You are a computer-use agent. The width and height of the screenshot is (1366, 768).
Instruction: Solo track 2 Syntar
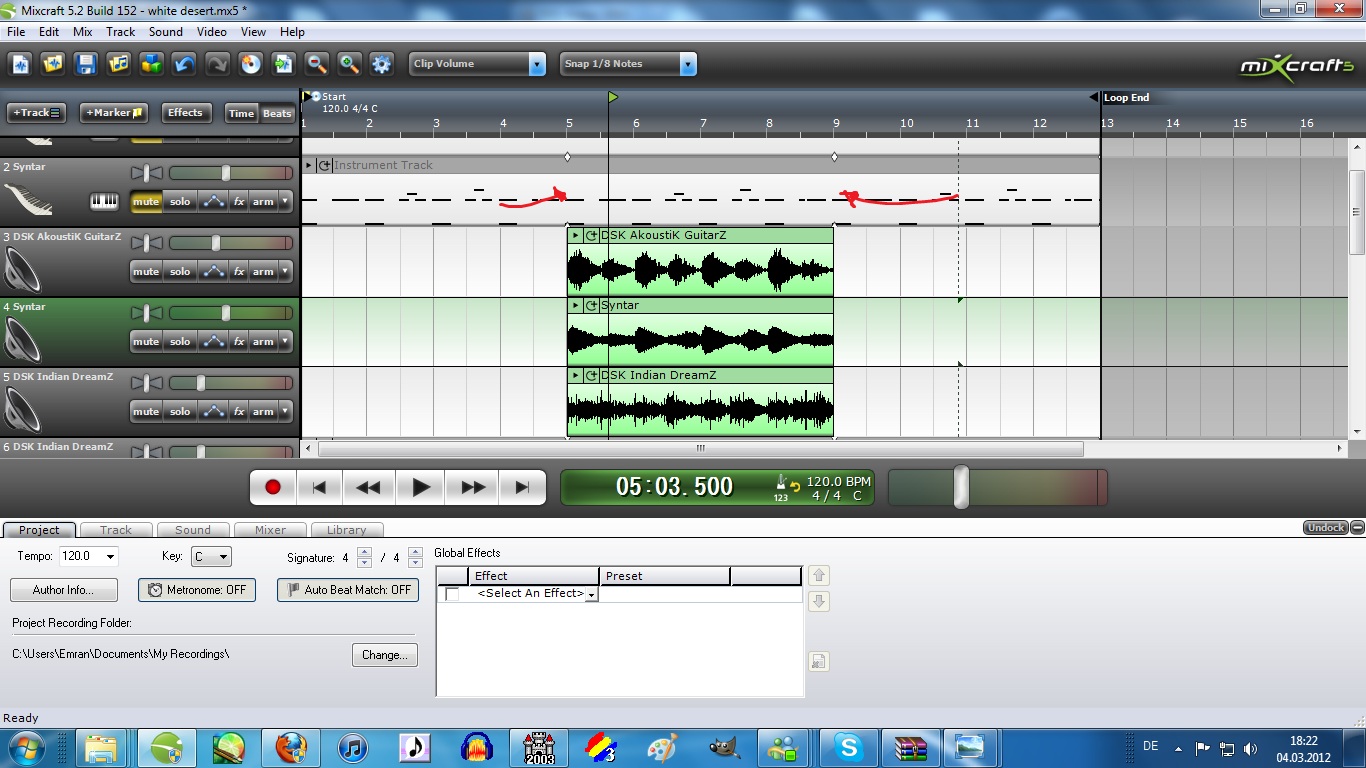click(x=180, y=202)
